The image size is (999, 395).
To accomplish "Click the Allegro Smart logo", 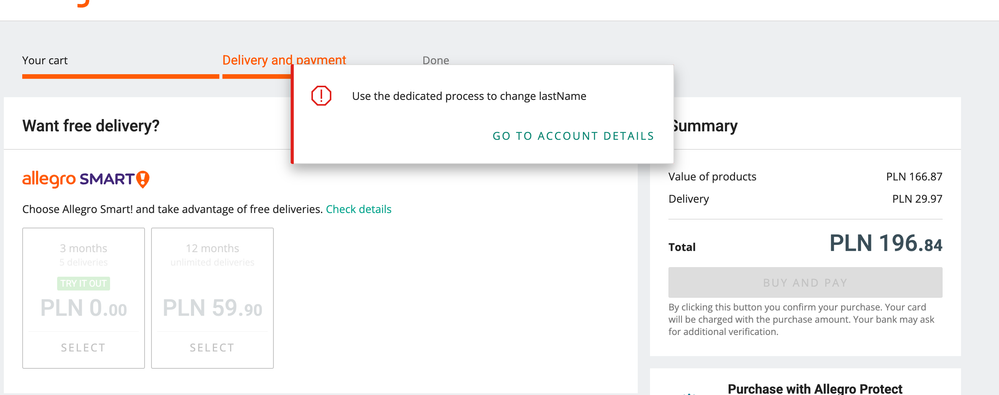I will [x=86, y=179].
